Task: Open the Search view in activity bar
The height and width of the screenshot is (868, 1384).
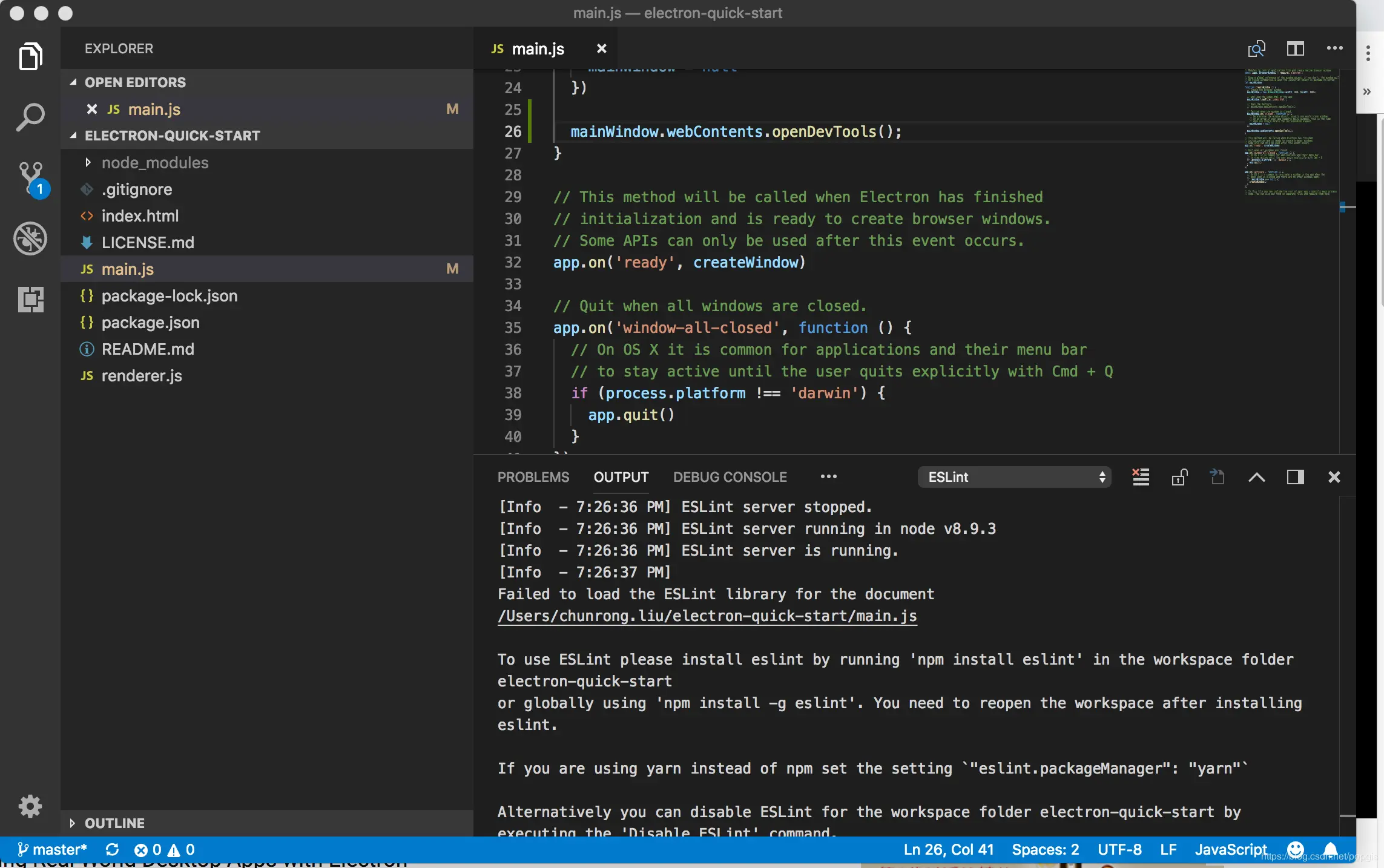Action: tap(30, 117)
